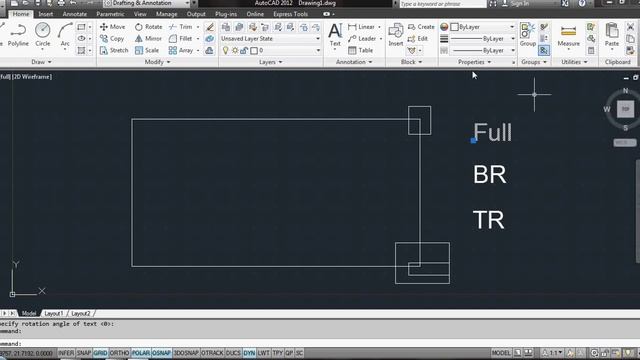640x360 pixels.
Task: Select the BR text object
Action: (x=490, y=175)
